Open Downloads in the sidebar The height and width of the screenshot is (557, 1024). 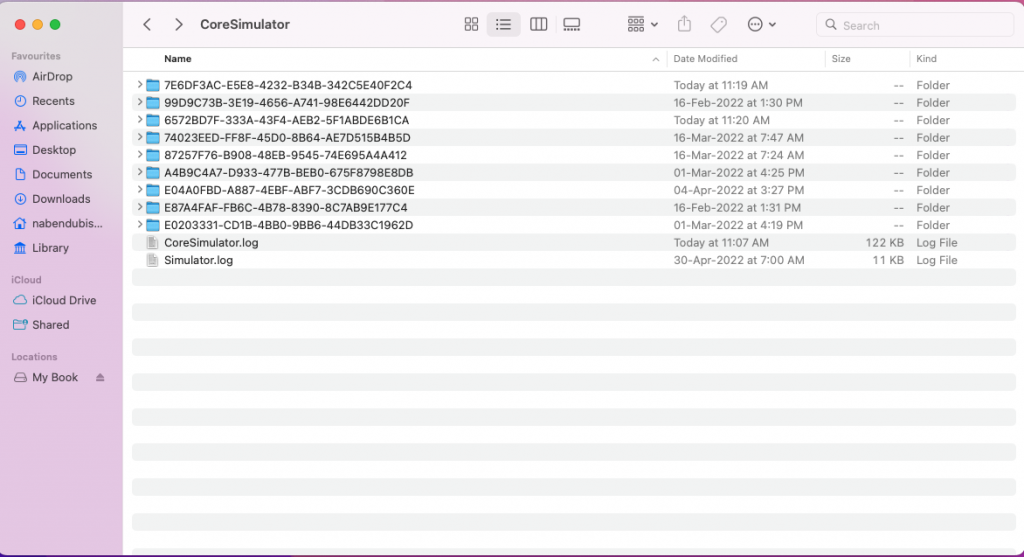61,199
